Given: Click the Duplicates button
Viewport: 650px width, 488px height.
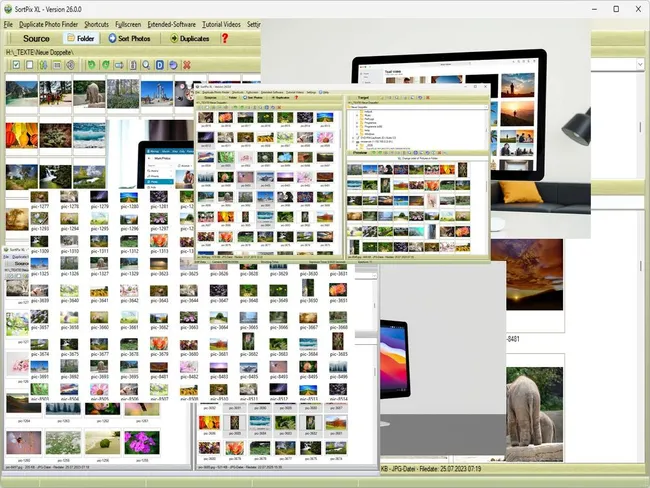Looking at the screenshot, I should 190,39.
